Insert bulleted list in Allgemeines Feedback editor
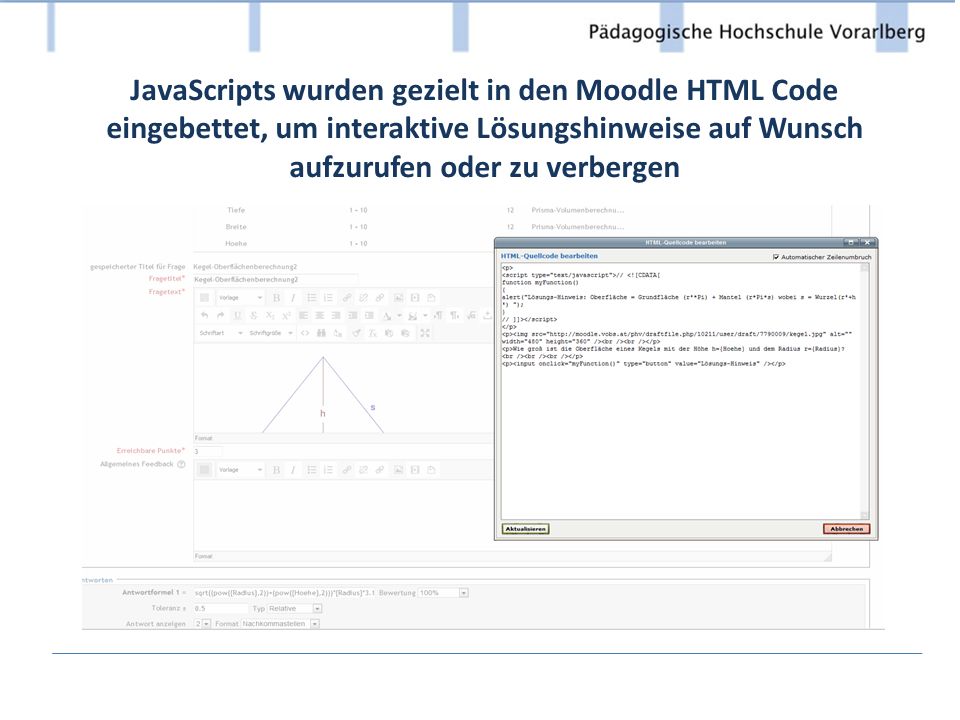This screenshot has width=960, height=720. click(312, 470)
